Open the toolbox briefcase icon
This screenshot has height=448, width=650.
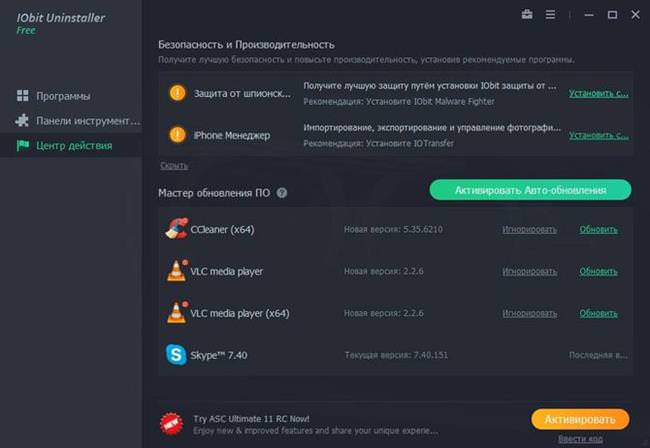coord(527,15)
